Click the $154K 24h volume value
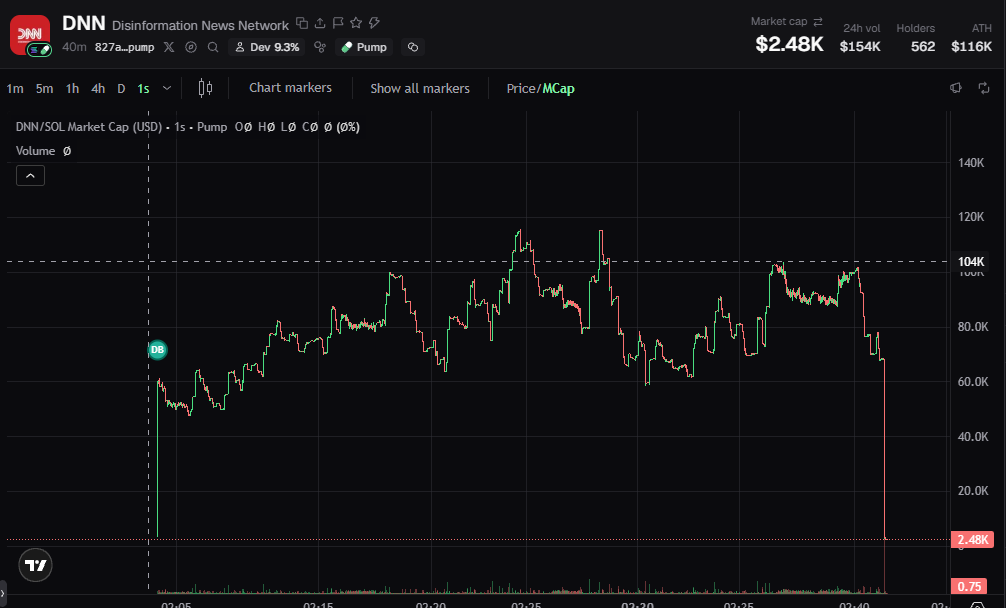This screenshot has height=608, width=1006. tap(860, 46)
